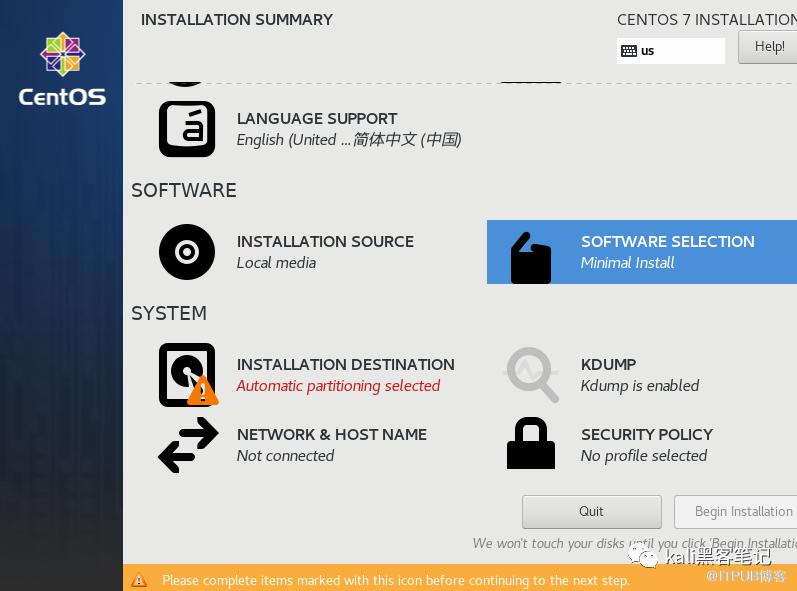Open the Network & Host Name arrows icon
Screen dimensions: 797x591
188,445
